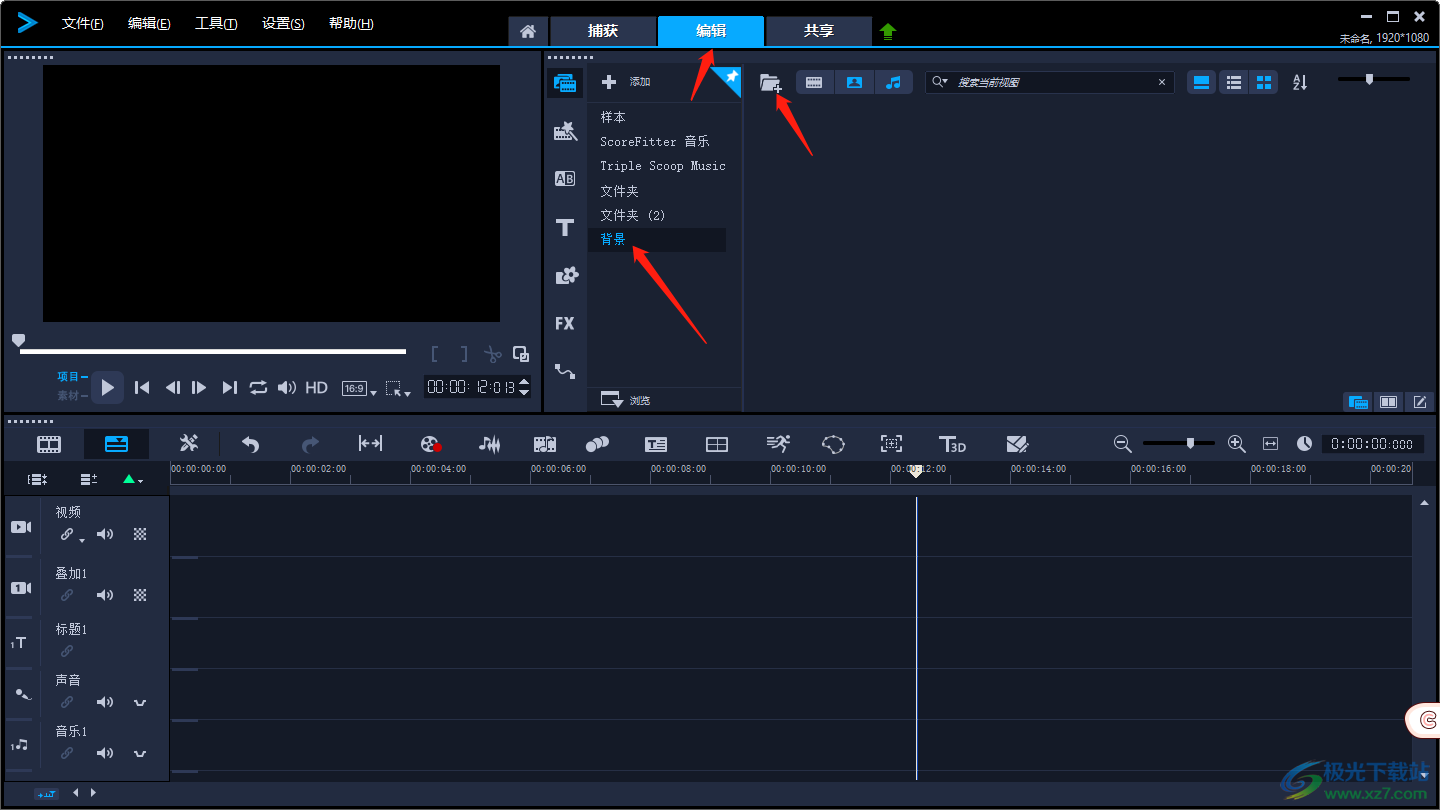
Task: Adjust the preview timecode stepper arrows
Action: click(525, 387)
